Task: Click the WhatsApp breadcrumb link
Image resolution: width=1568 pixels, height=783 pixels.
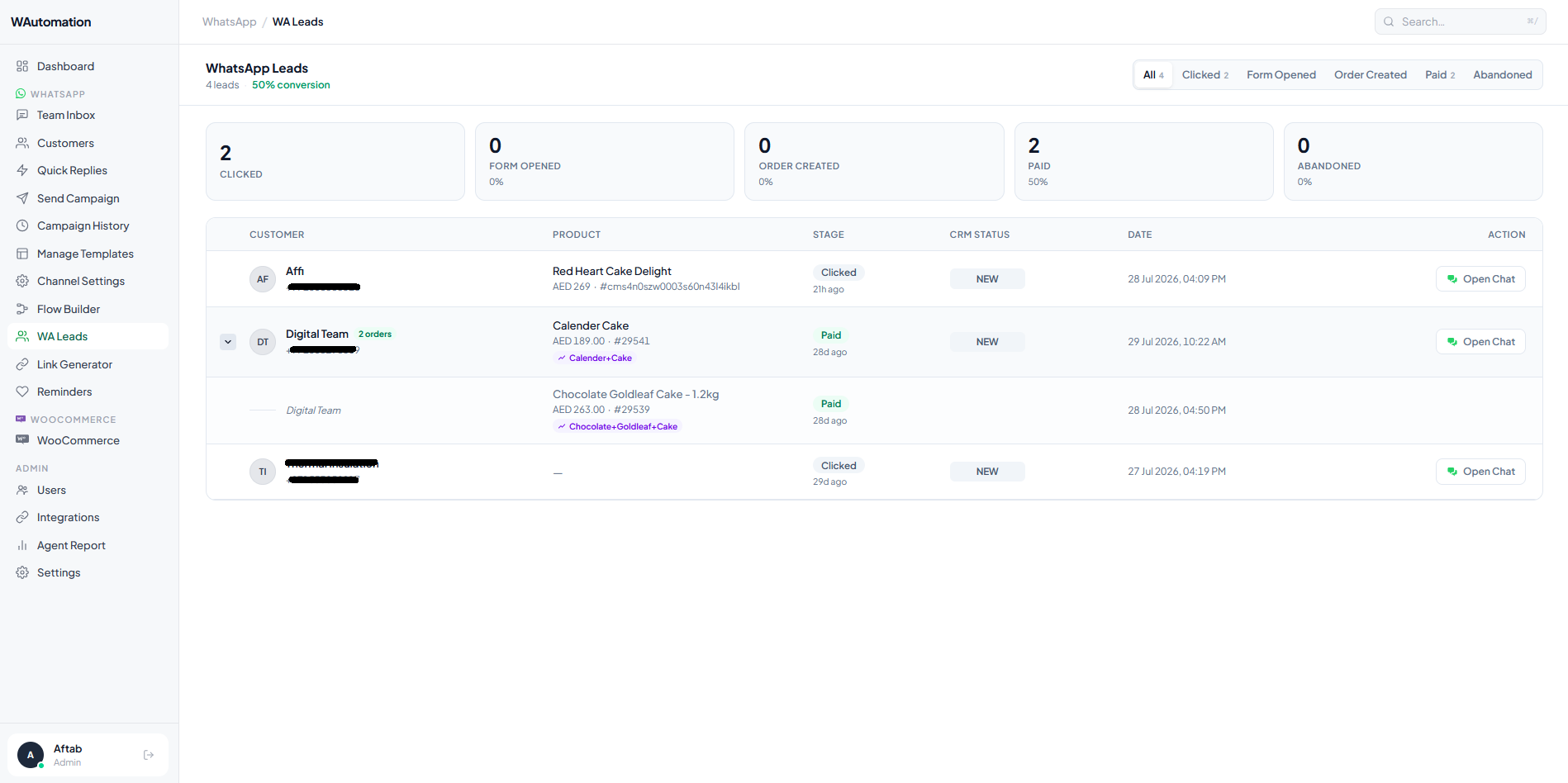Action: [230, 22]
